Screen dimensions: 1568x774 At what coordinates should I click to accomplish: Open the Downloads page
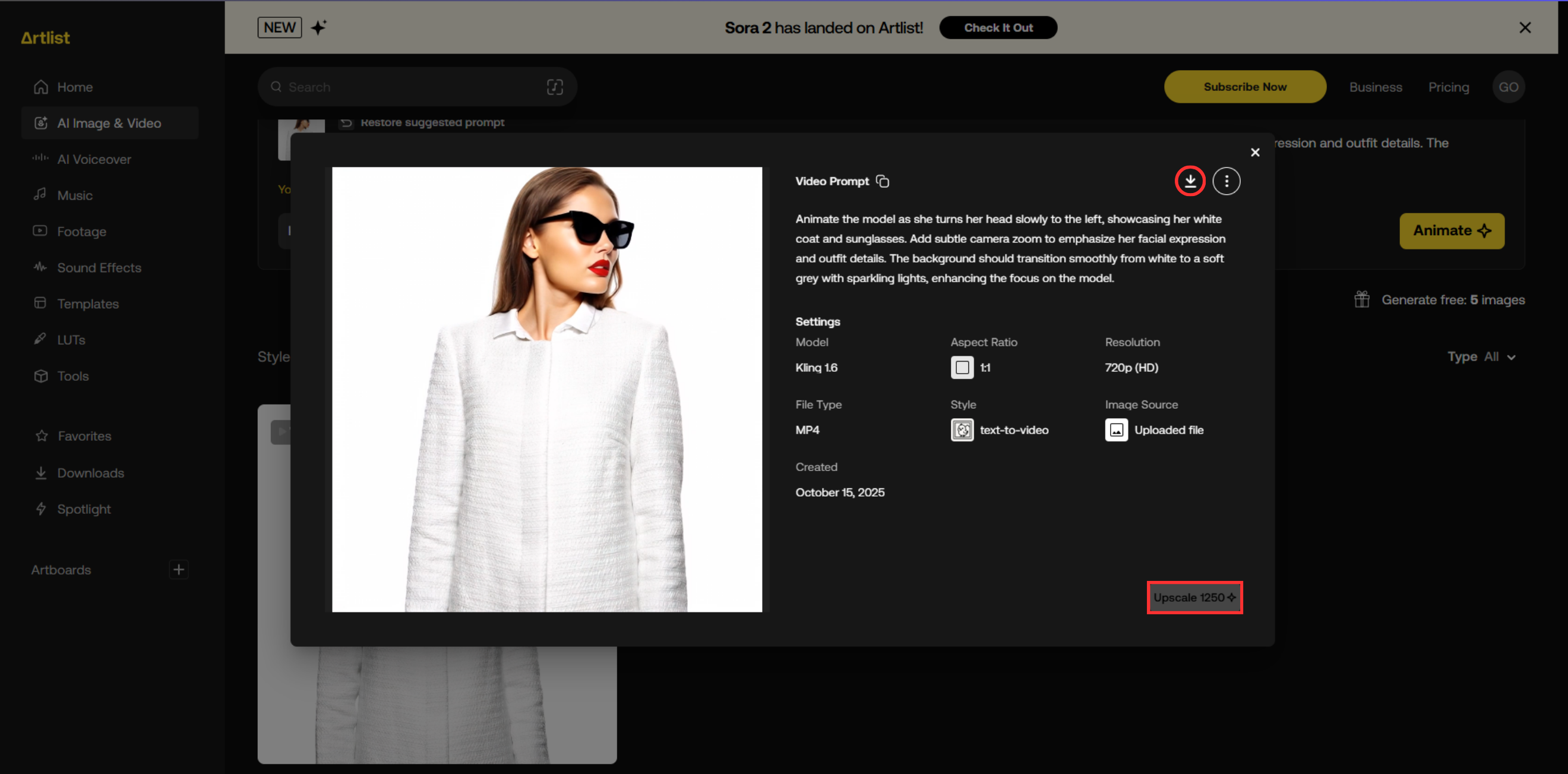pyautogui.click(x=90, y=473)
